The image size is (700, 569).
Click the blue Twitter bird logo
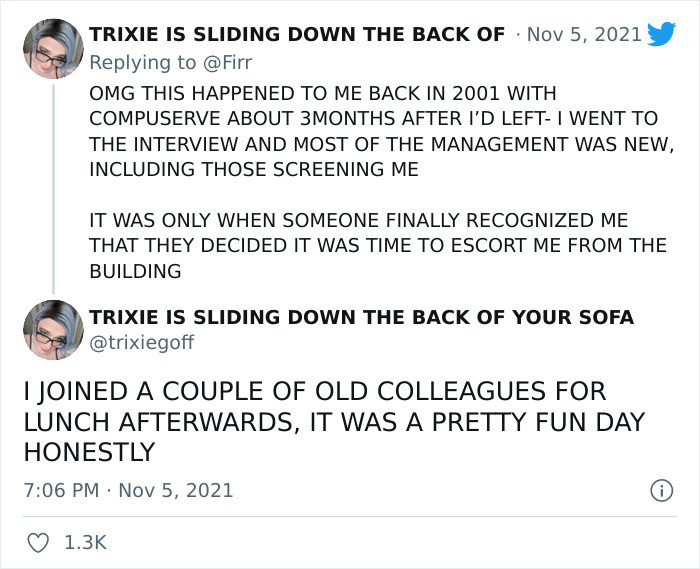[x=661, y=33]
